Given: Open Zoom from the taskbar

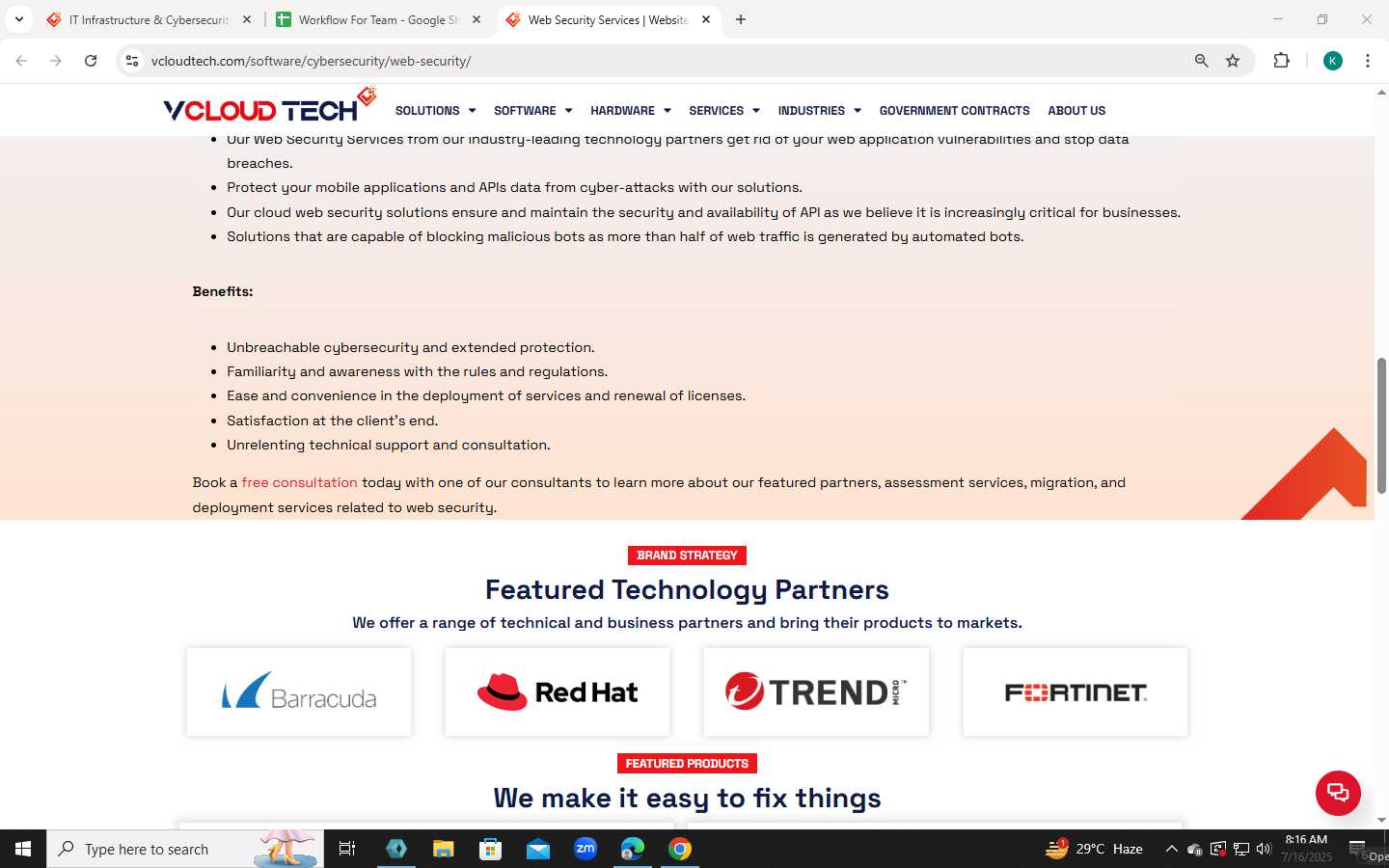Looking at the screenshot, I should (586, 849).
